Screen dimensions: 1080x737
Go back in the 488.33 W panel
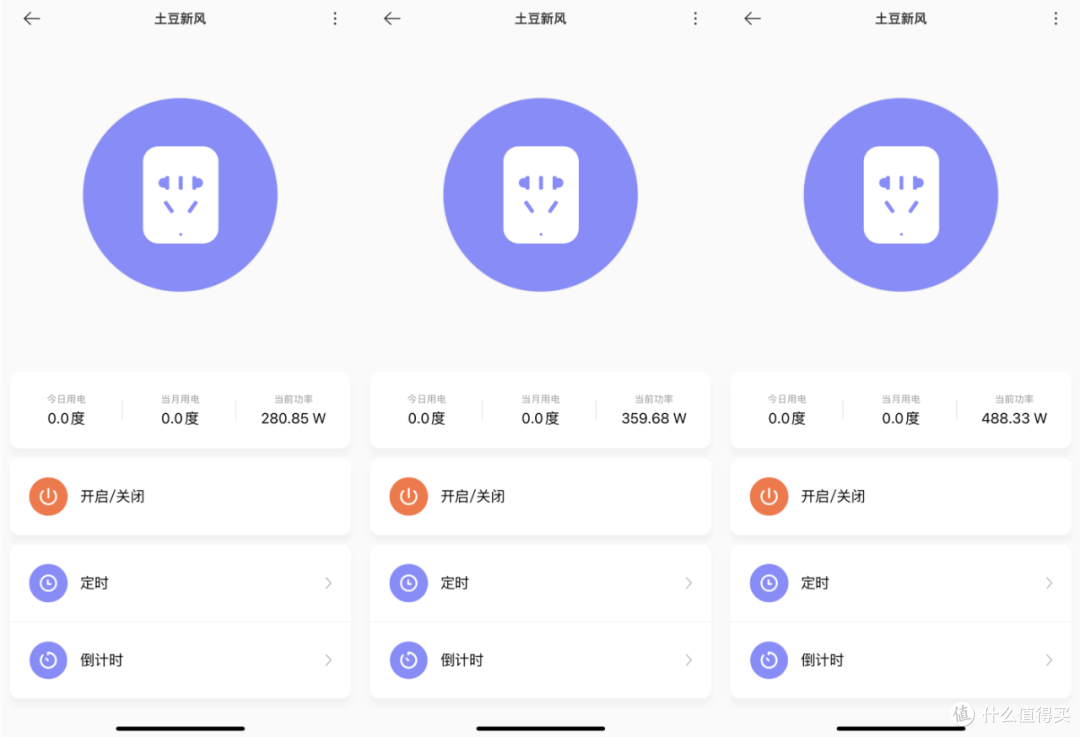tap(752, 19)
